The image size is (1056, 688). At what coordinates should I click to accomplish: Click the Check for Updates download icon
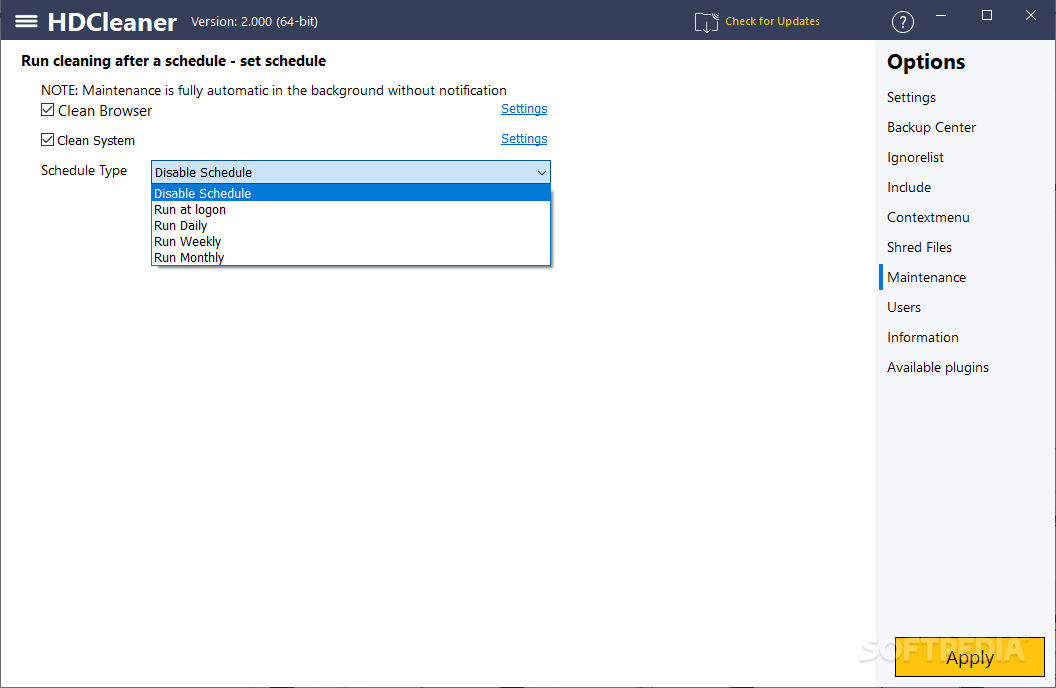pyautogui.click(x=706, y=22)
